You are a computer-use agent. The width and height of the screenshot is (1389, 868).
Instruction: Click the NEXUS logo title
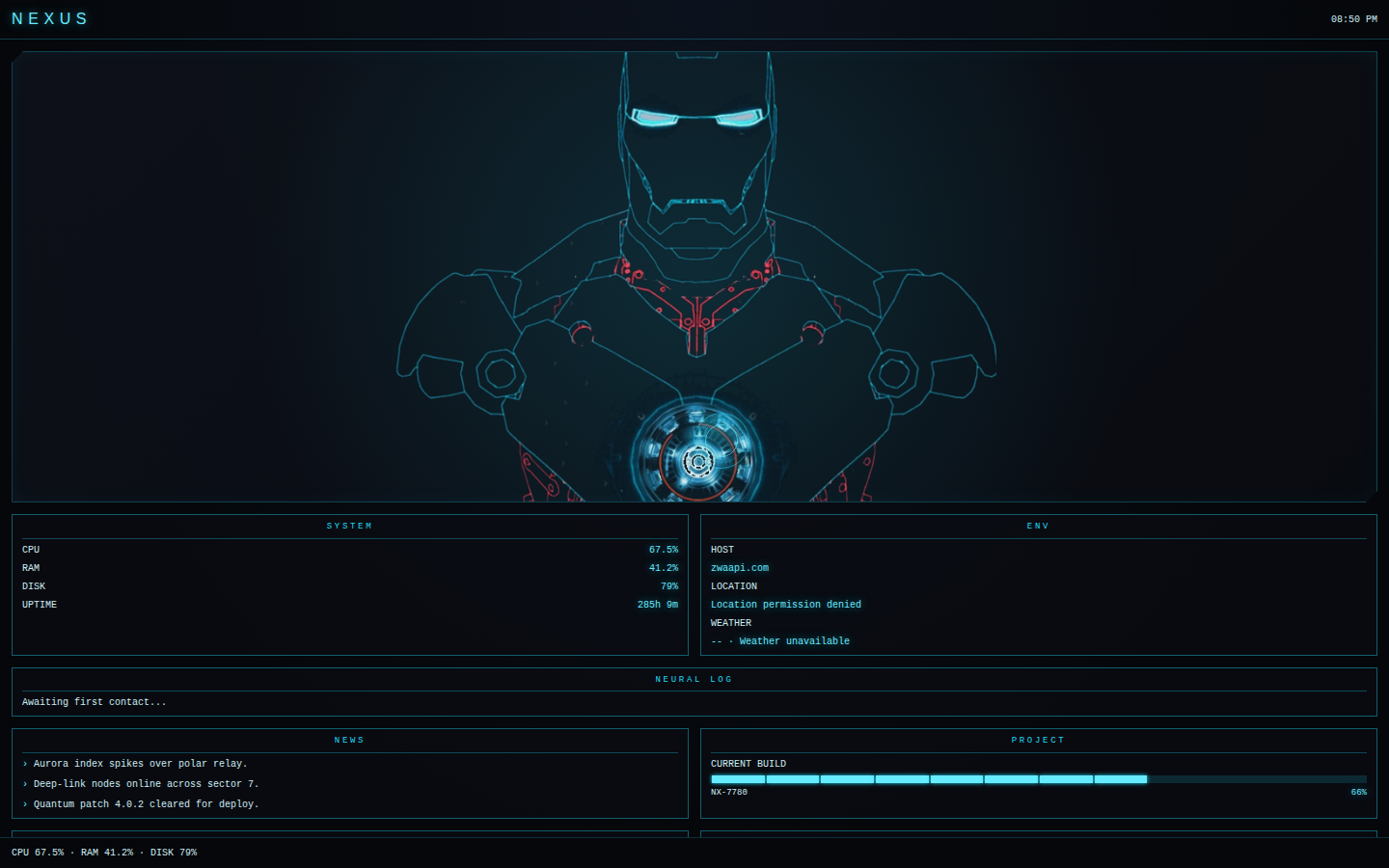(50, 19)
